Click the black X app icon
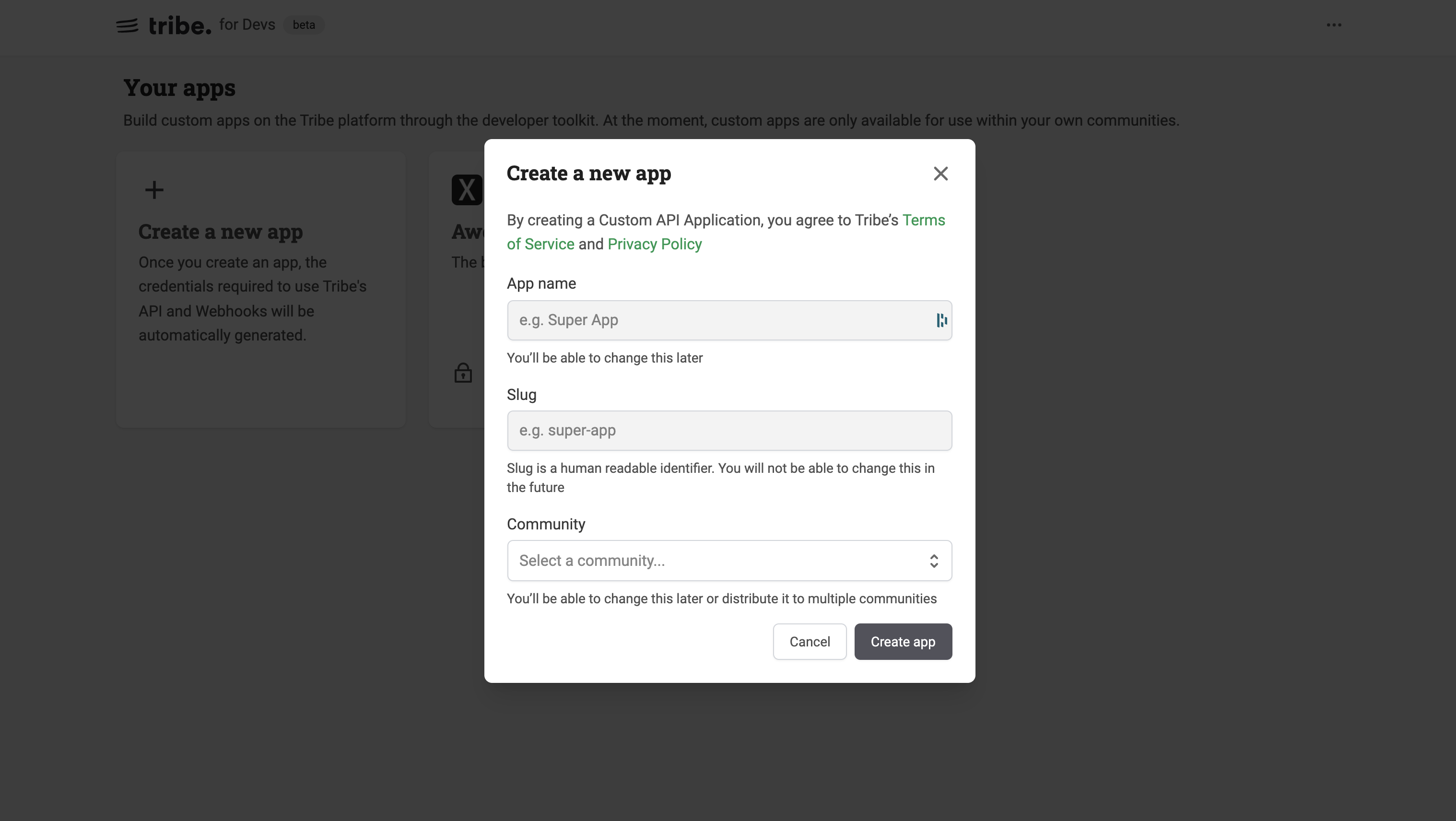 (467, 190)
